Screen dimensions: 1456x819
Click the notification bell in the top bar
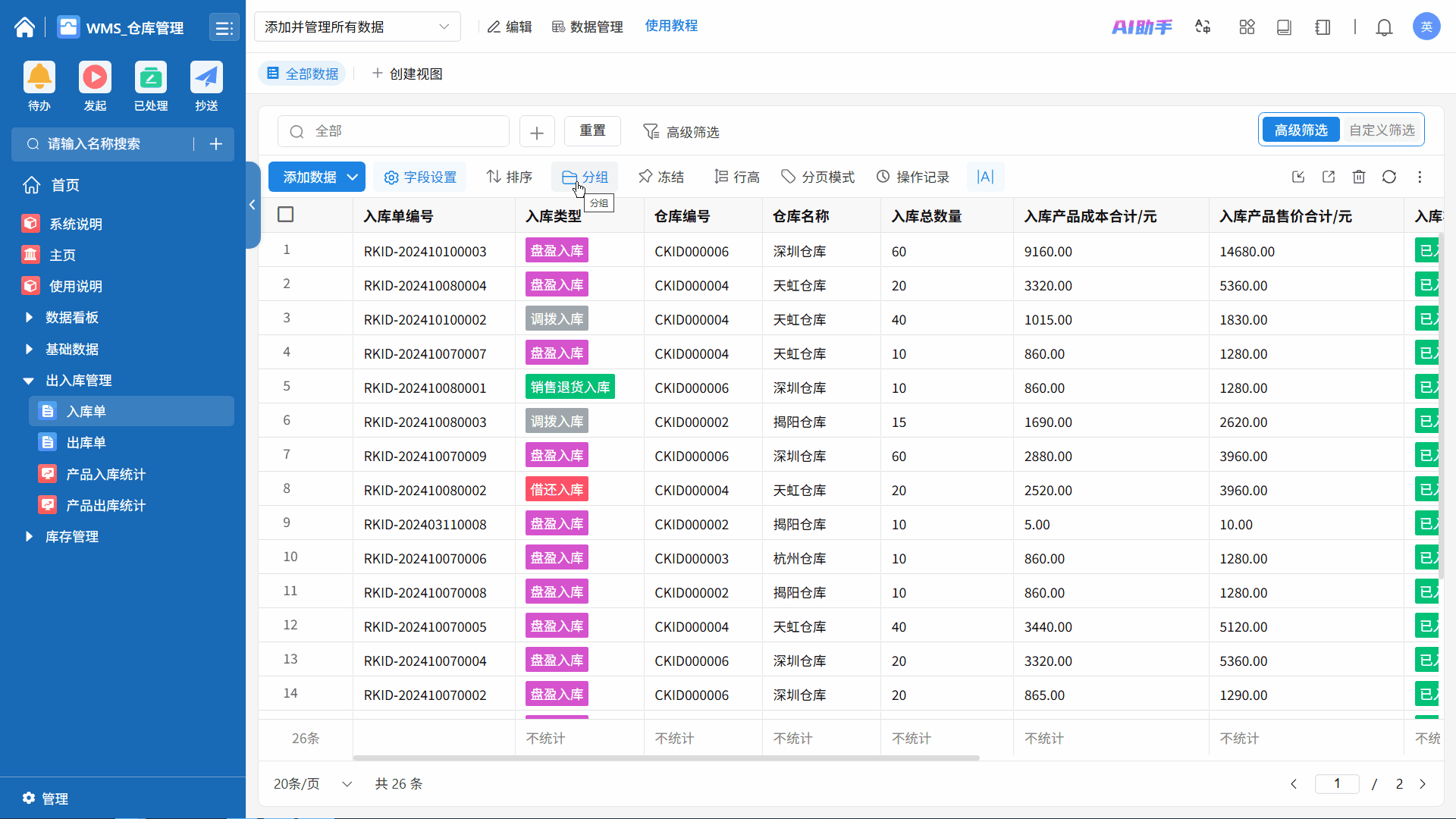tap(1384, 27)
